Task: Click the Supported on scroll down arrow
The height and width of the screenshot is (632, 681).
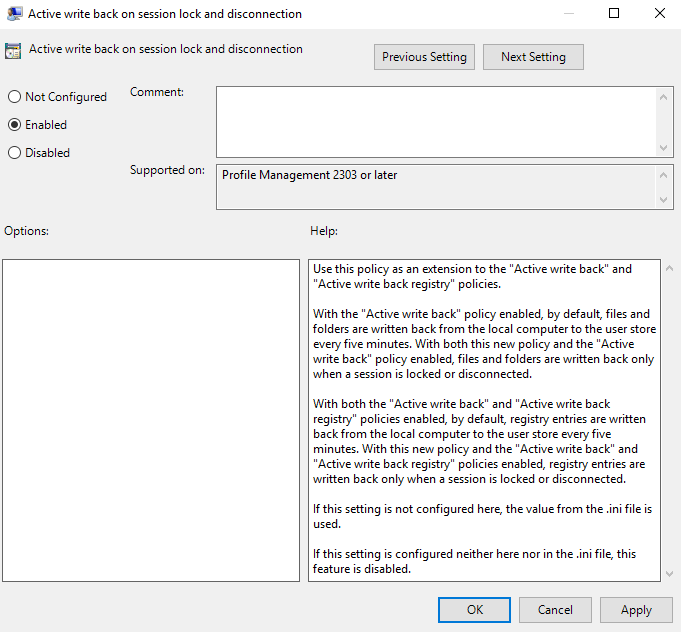Action: click(x=666, y=200)
